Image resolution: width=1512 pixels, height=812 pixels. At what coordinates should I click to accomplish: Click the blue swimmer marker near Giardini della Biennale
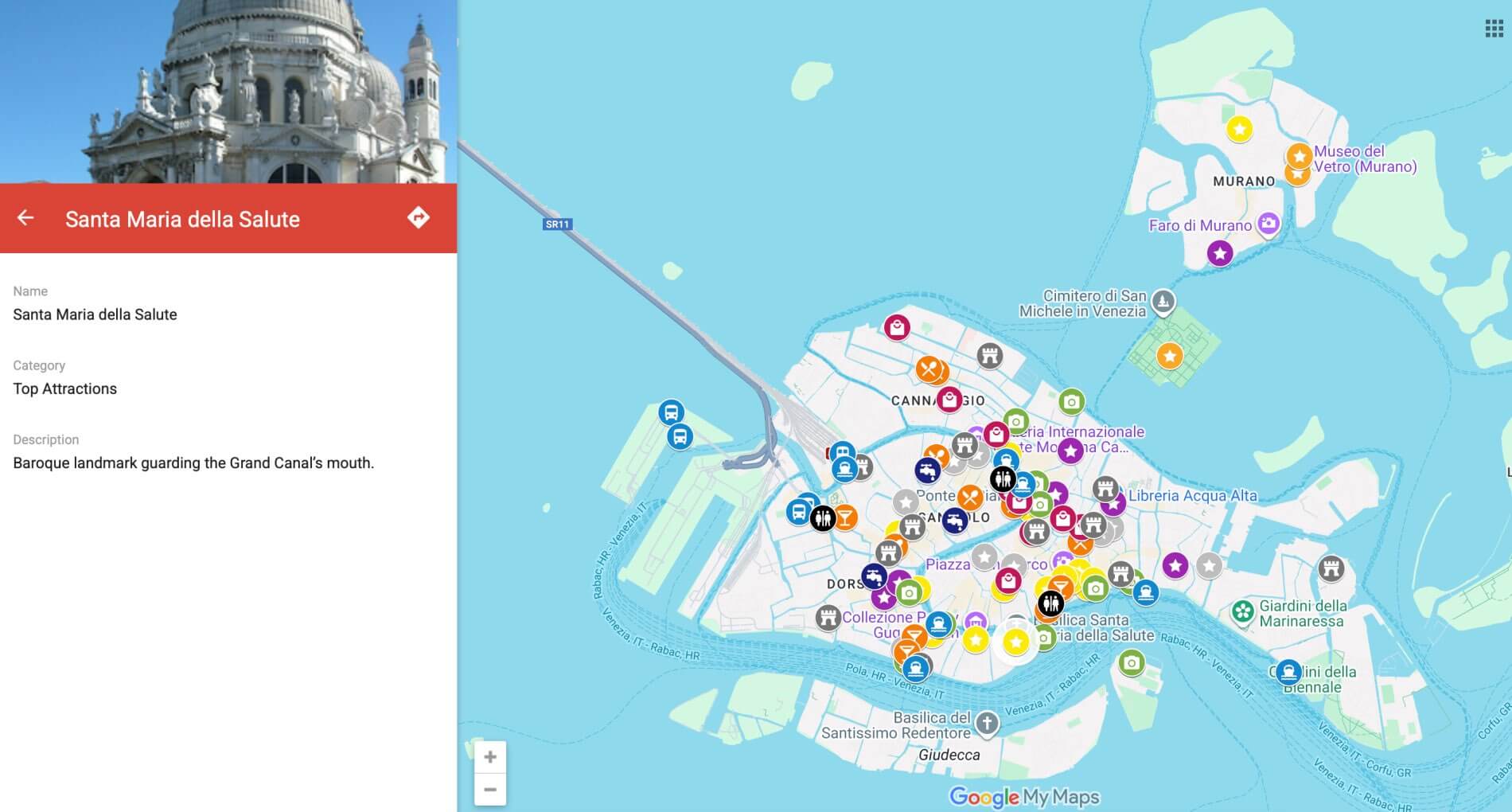1289,673
